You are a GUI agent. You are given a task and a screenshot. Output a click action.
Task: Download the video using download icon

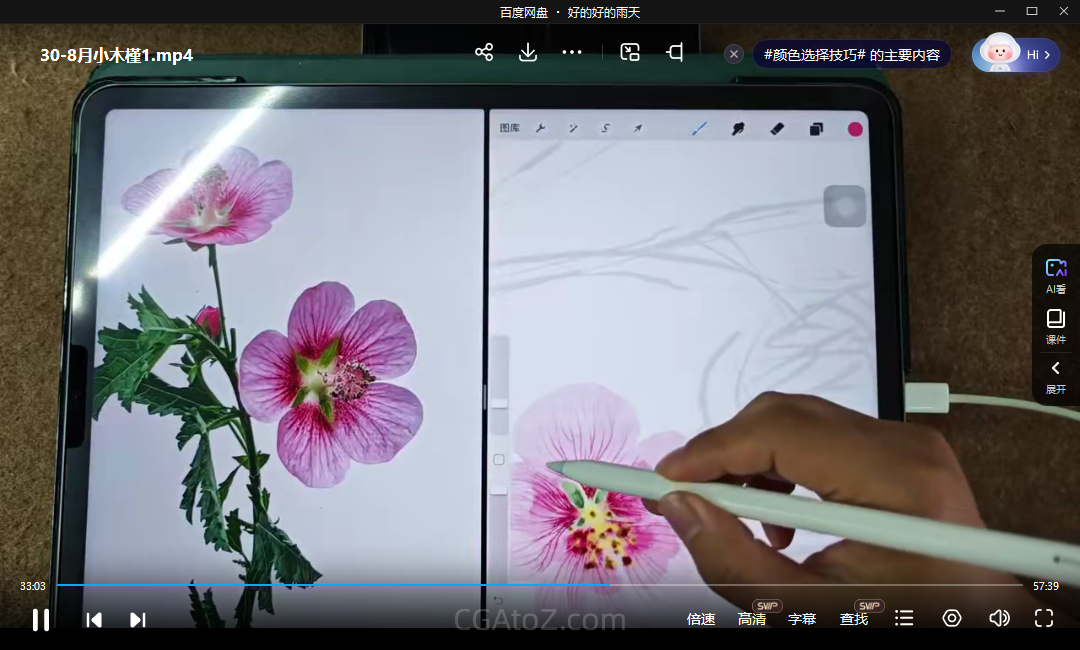click(528, 52)
